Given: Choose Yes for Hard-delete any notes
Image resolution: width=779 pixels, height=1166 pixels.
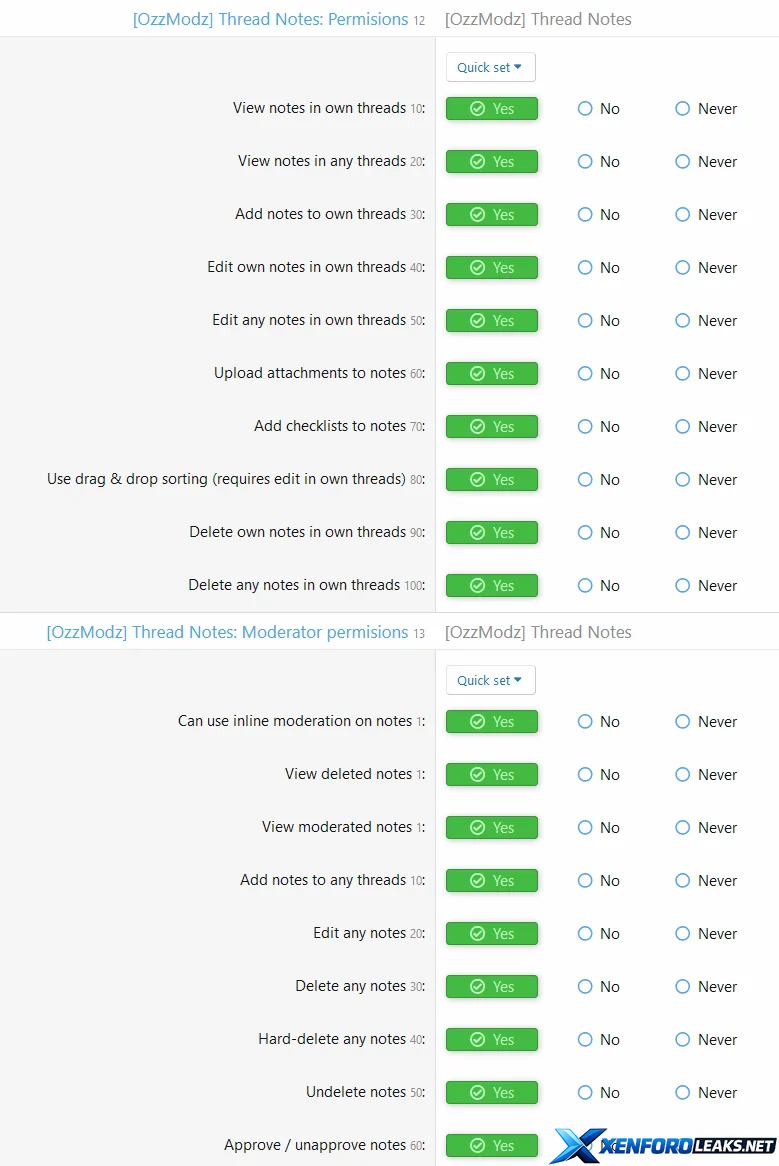Looking at the screenshot, I should (x=492, y=1040).
